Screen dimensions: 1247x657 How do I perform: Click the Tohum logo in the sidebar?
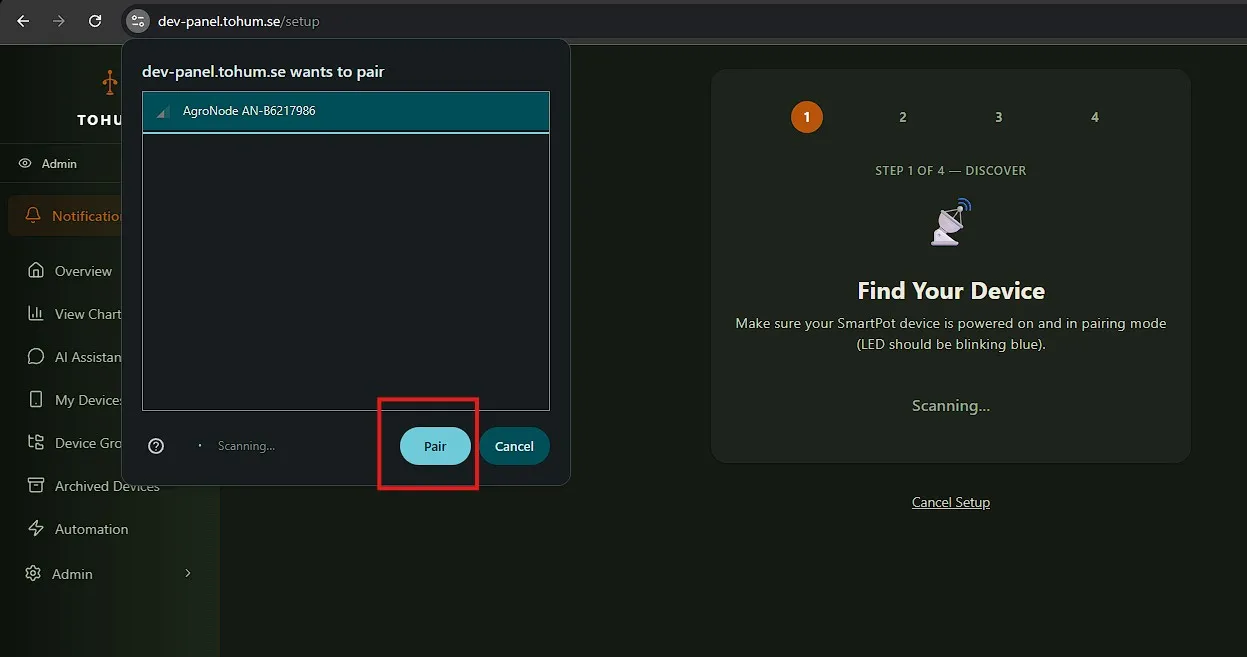pos(110,82)
